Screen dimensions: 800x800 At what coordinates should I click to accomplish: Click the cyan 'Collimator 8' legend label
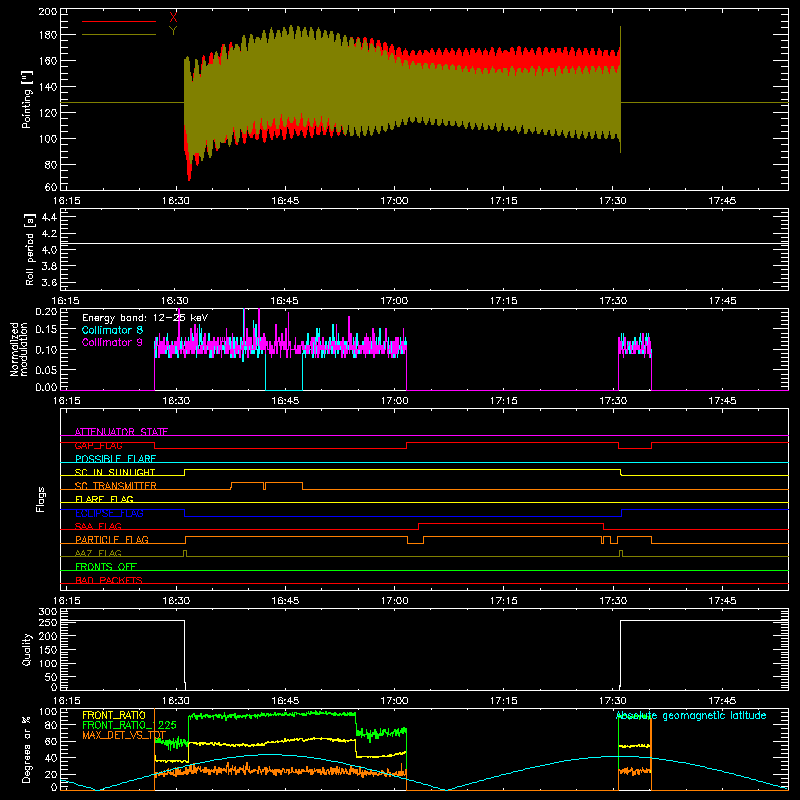[112, 330]
